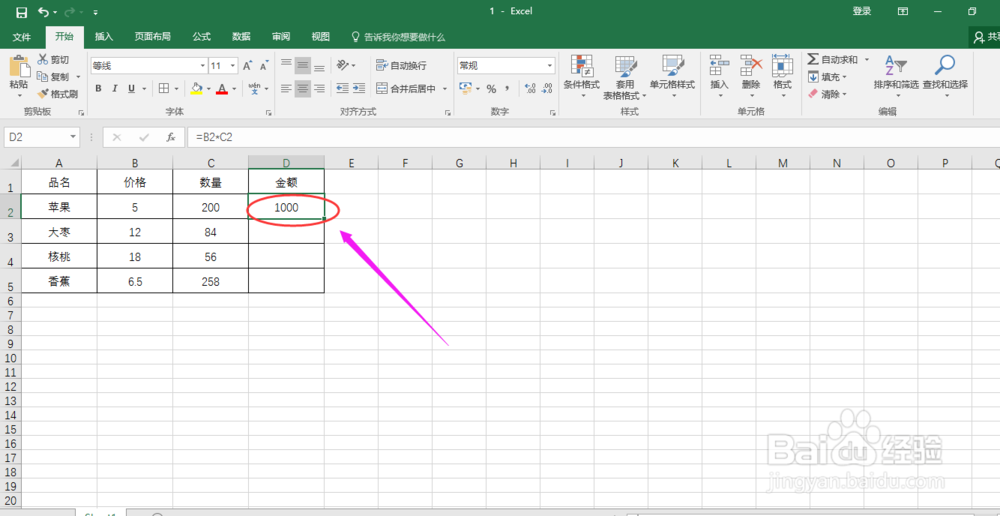
Task: Decrease font size with smaller A icon
Action: click(x=264, y=66)
